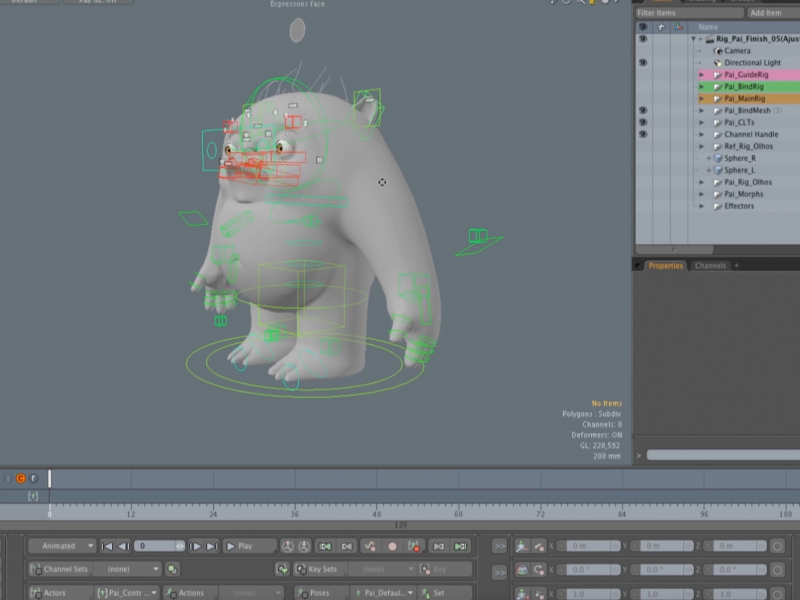The image size is (800, 600).
Task: Click the record button in transport controls
Action: (392, 546)
